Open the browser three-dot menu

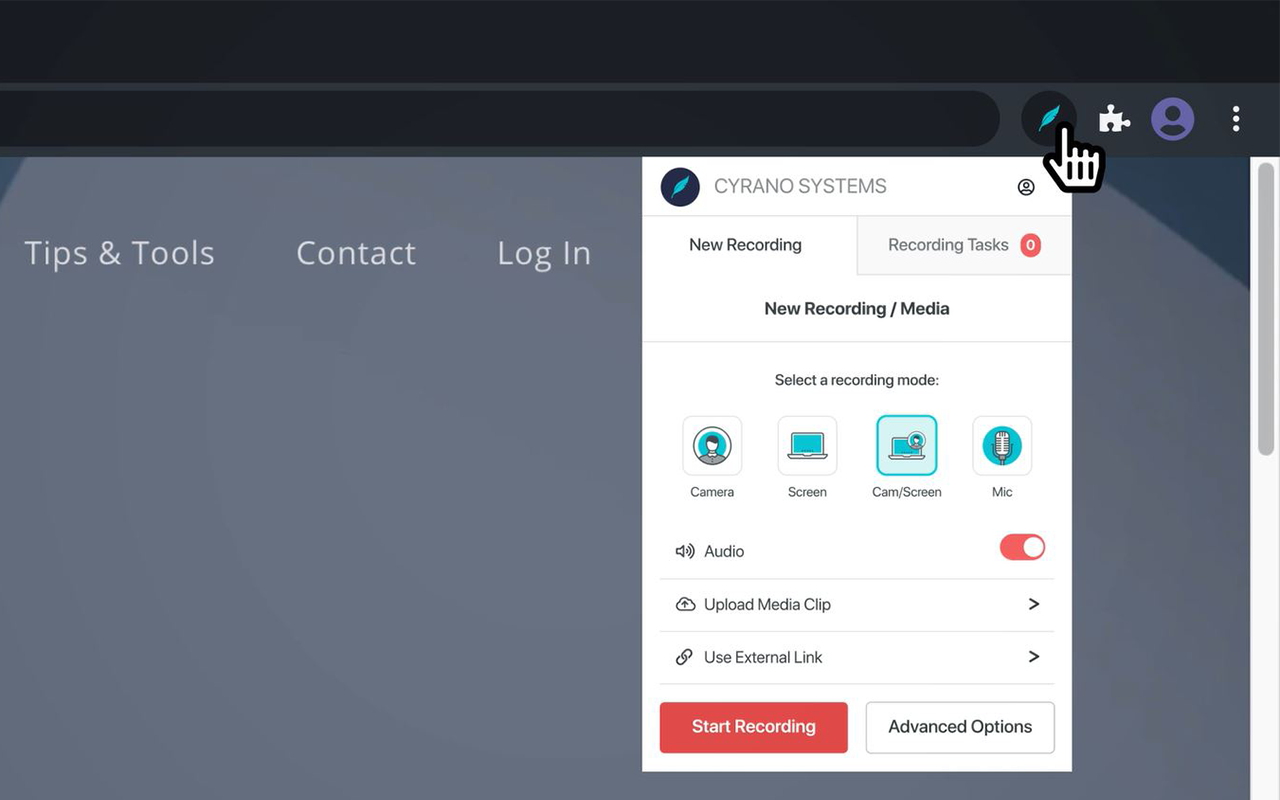[1236, 120]
